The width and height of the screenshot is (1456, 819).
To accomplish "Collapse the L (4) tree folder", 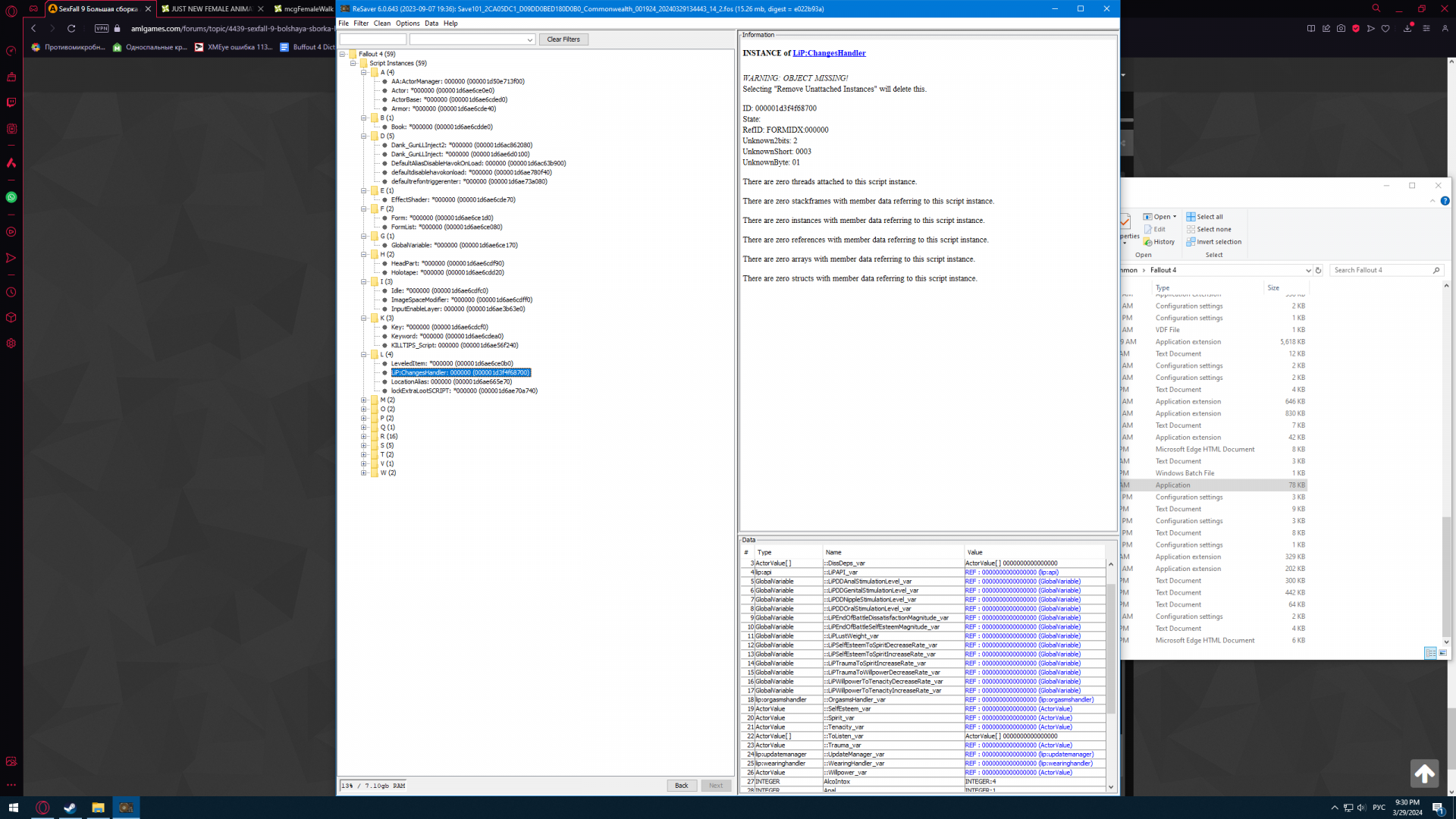I will point(364,355).
